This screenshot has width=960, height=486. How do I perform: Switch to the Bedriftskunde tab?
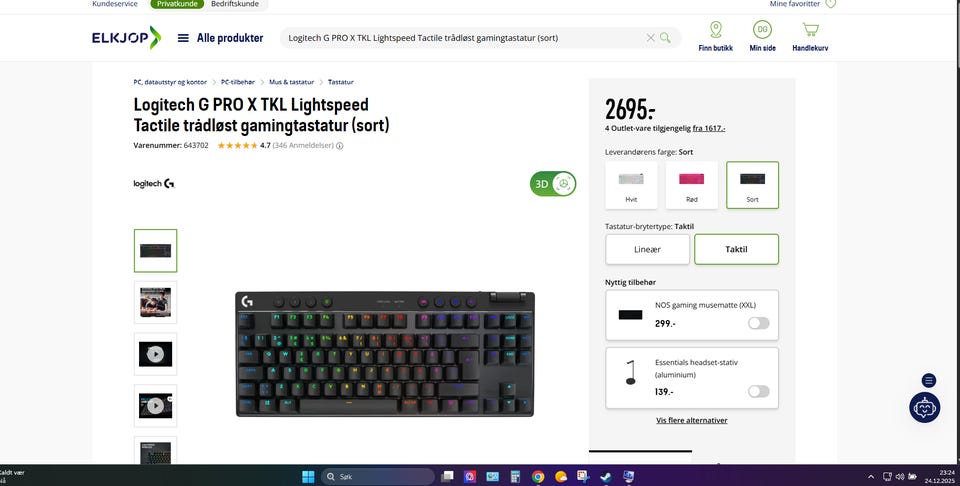234,4
